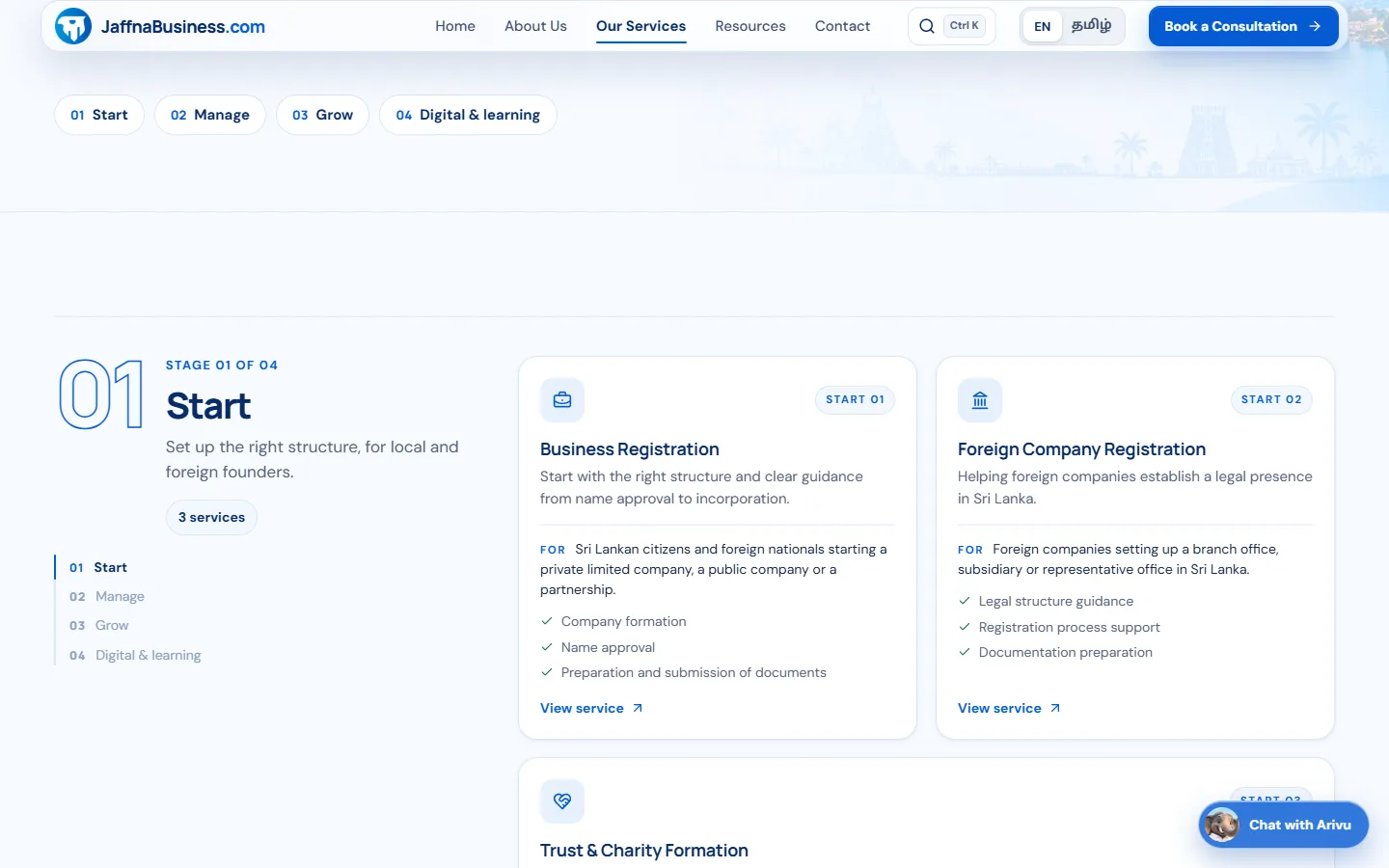The image size is (1389, 868).
Task: Click the START 01 badge
Action: click(855, 399)
